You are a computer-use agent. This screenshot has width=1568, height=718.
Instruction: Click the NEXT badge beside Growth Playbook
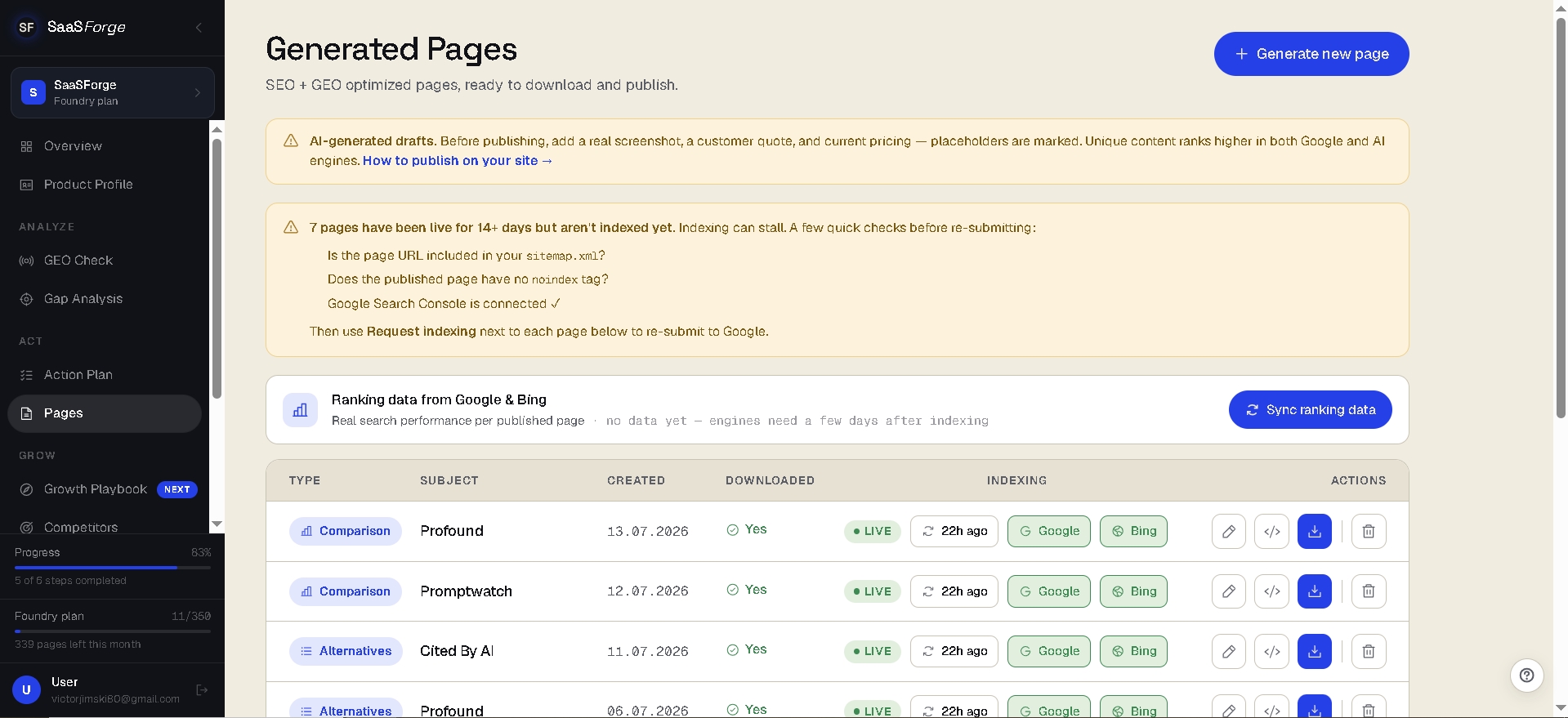177,489
